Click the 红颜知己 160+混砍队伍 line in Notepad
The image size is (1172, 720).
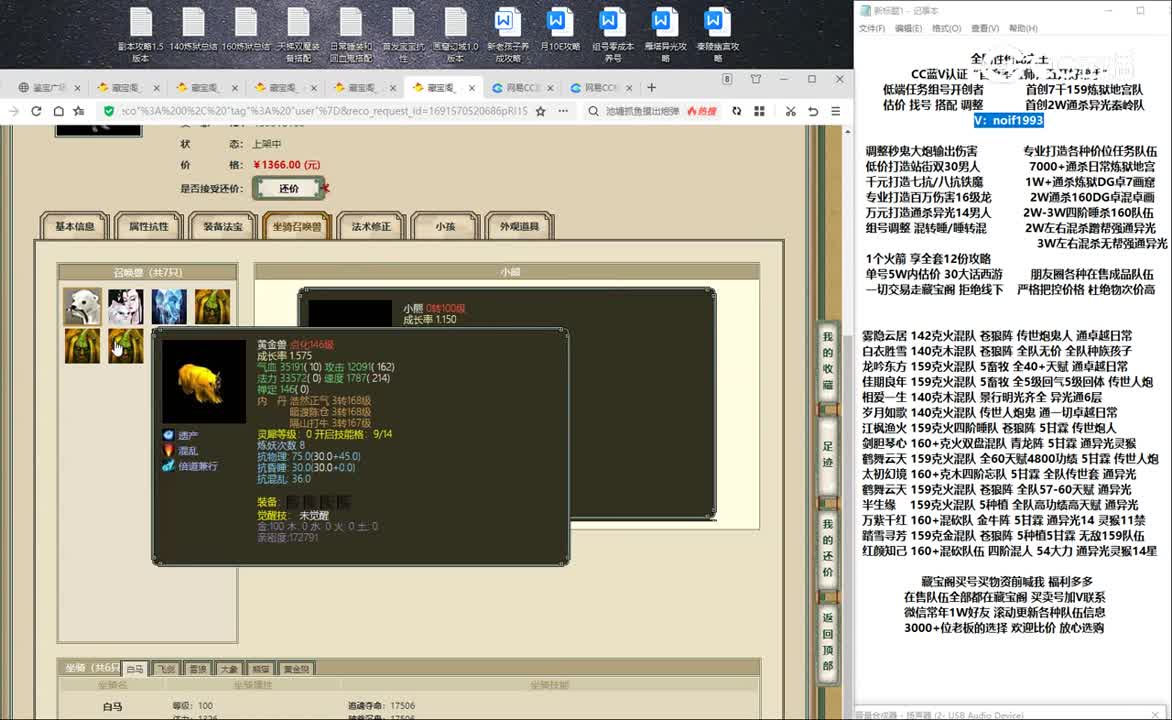pyautogui.click(x=1009, y=551)
